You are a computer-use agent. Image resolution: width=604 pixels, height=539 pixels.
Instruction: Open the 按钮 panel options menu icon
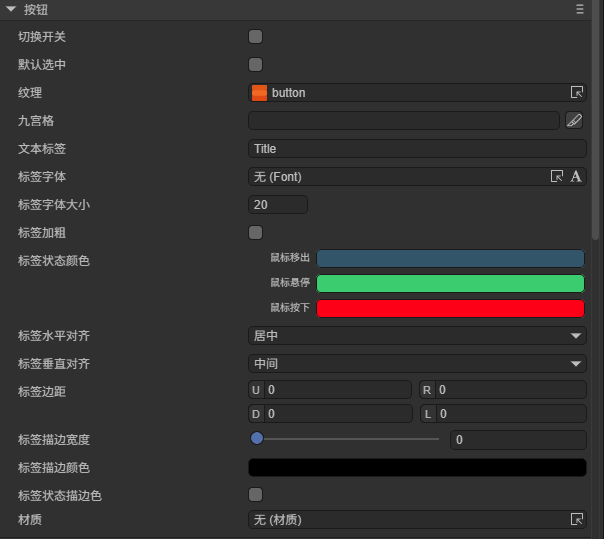579,9
